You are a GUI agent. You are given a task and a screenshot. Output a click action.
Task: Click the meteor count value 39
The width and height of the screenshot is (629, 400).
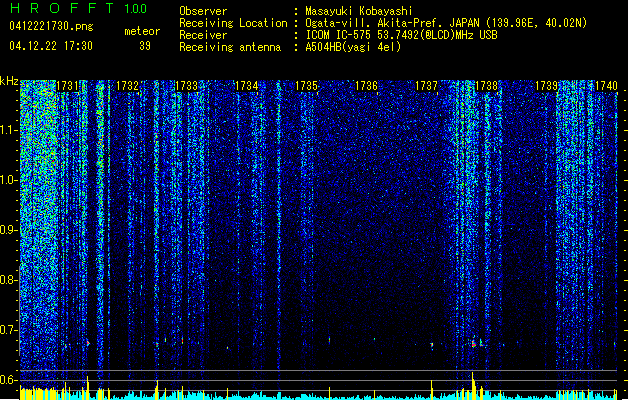(x=145, y=46)
